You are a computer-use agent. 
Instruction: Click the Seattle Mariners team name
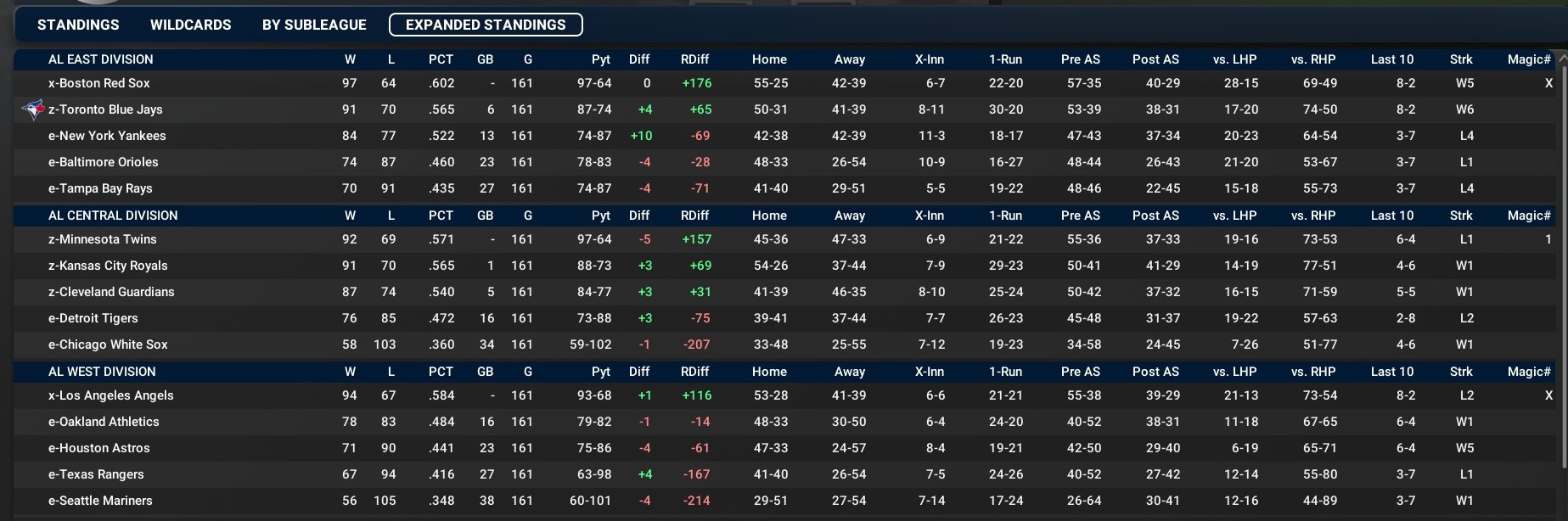point(100,501)
